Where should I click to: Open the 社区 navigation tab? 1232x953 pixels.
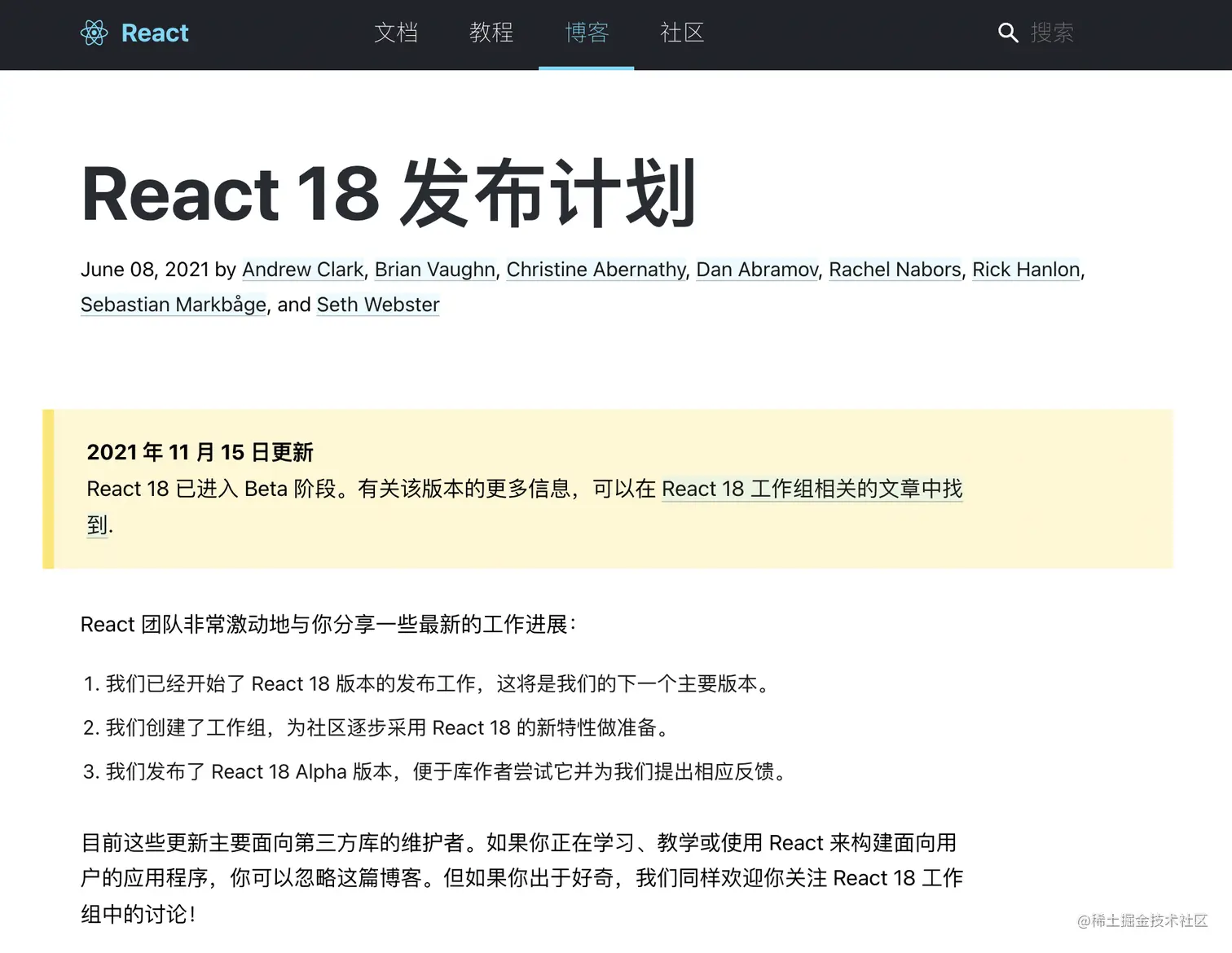[x=682, y=33]
